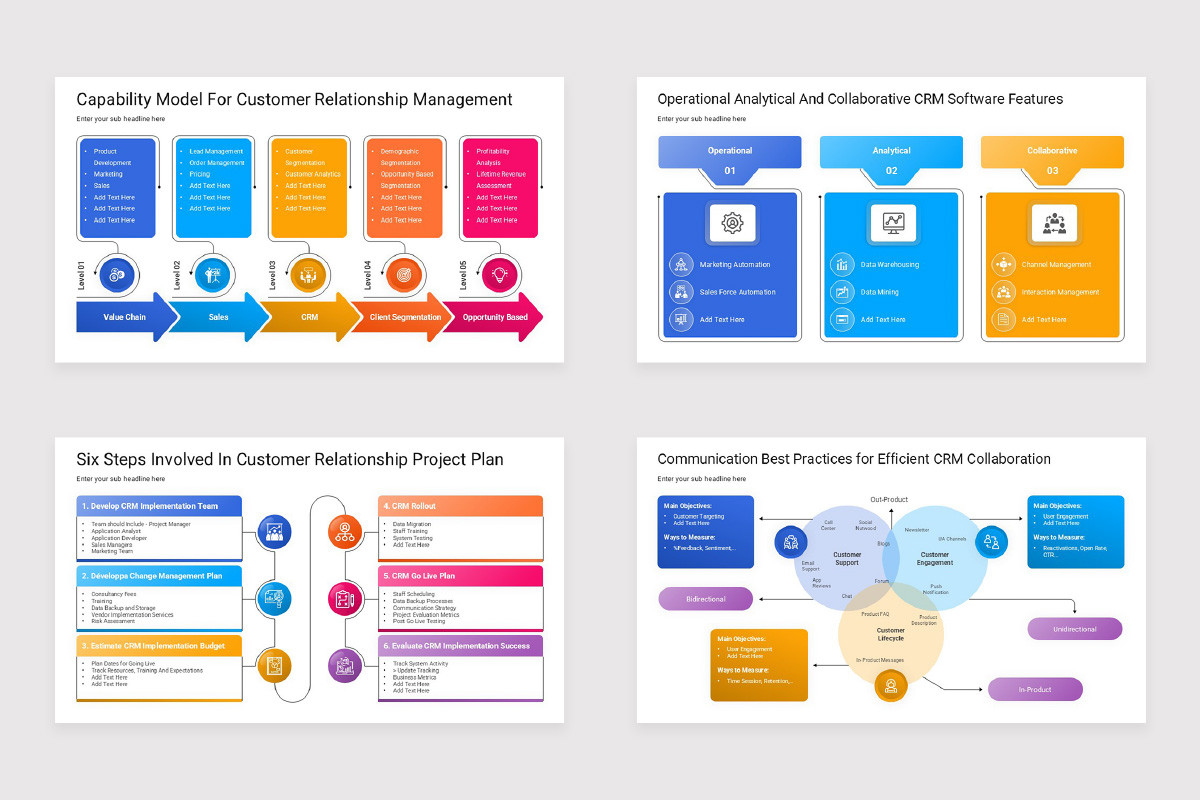Select the Data Mining icon
Screen dimensions: 1200x800
841,292
